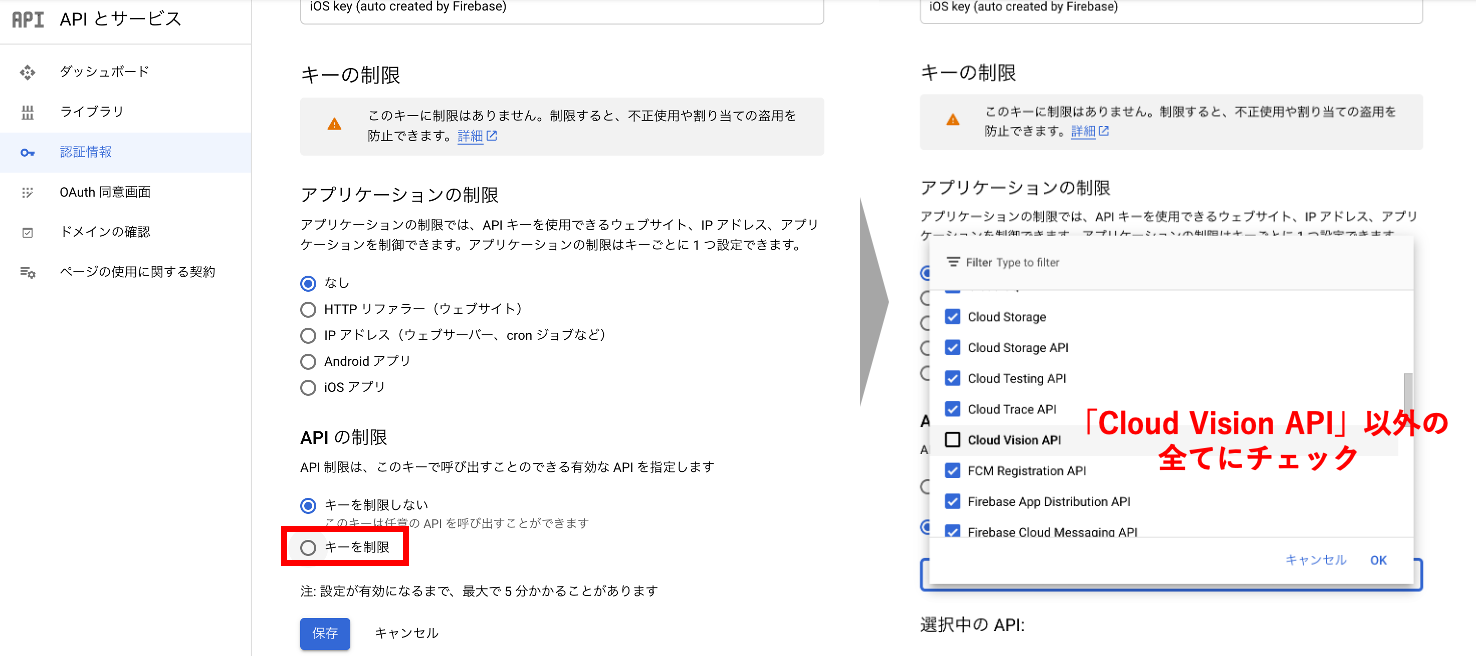Choose IP アドレス restriction option

[308, 335]
